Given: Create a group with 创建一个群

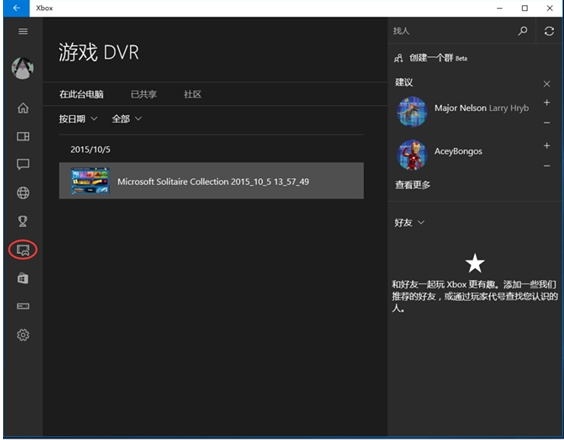Looking at the screenshot, I should (431, 58).
